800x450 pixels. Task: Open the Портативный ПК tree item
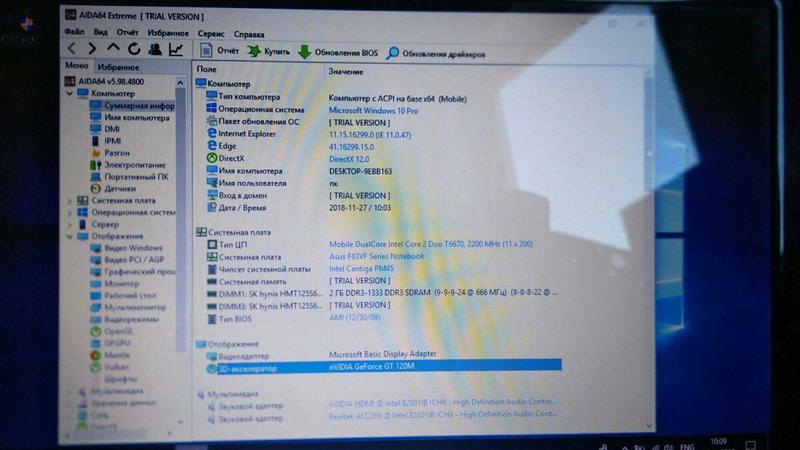coord(136,177)
